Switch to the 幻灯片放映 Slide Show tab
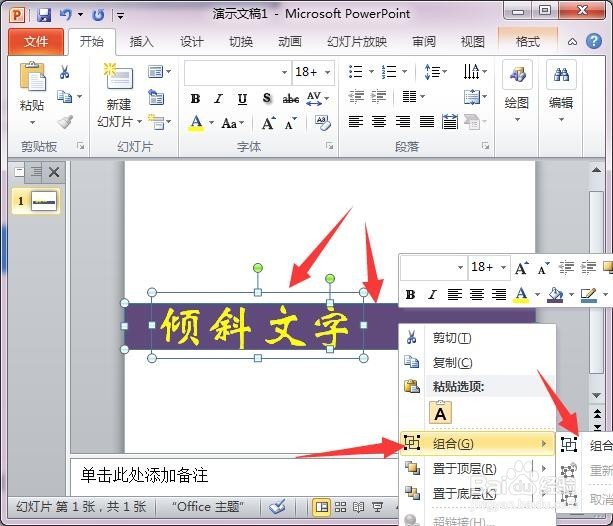The image size is (613, 526). tap(357, 41)
